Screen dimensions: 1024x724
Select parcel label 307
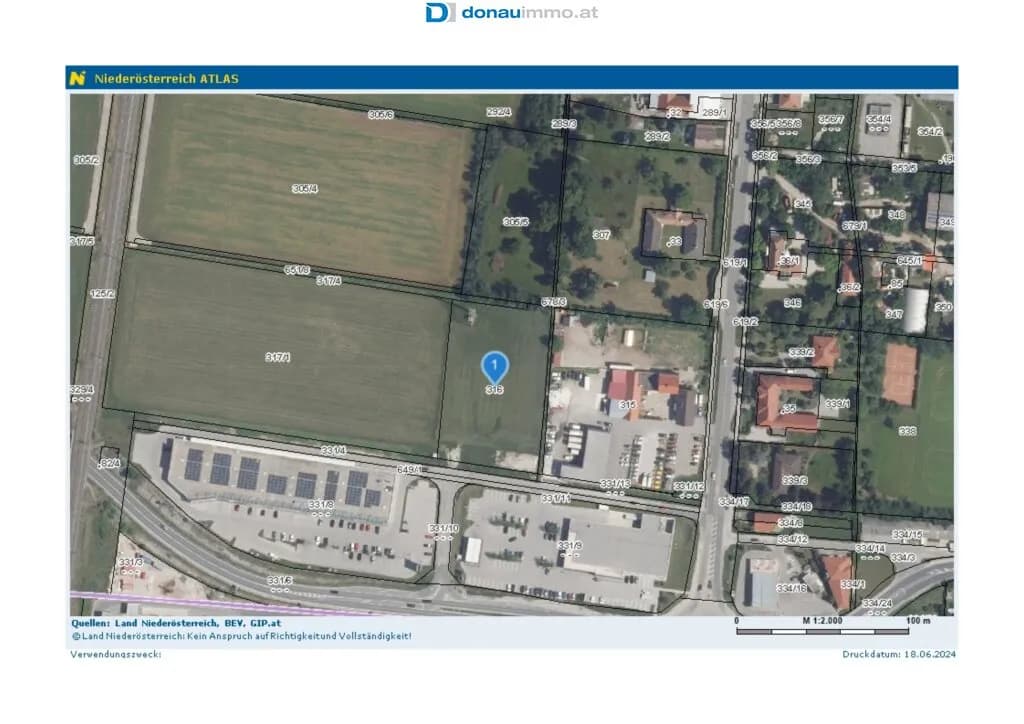click(x=601, y=234)
